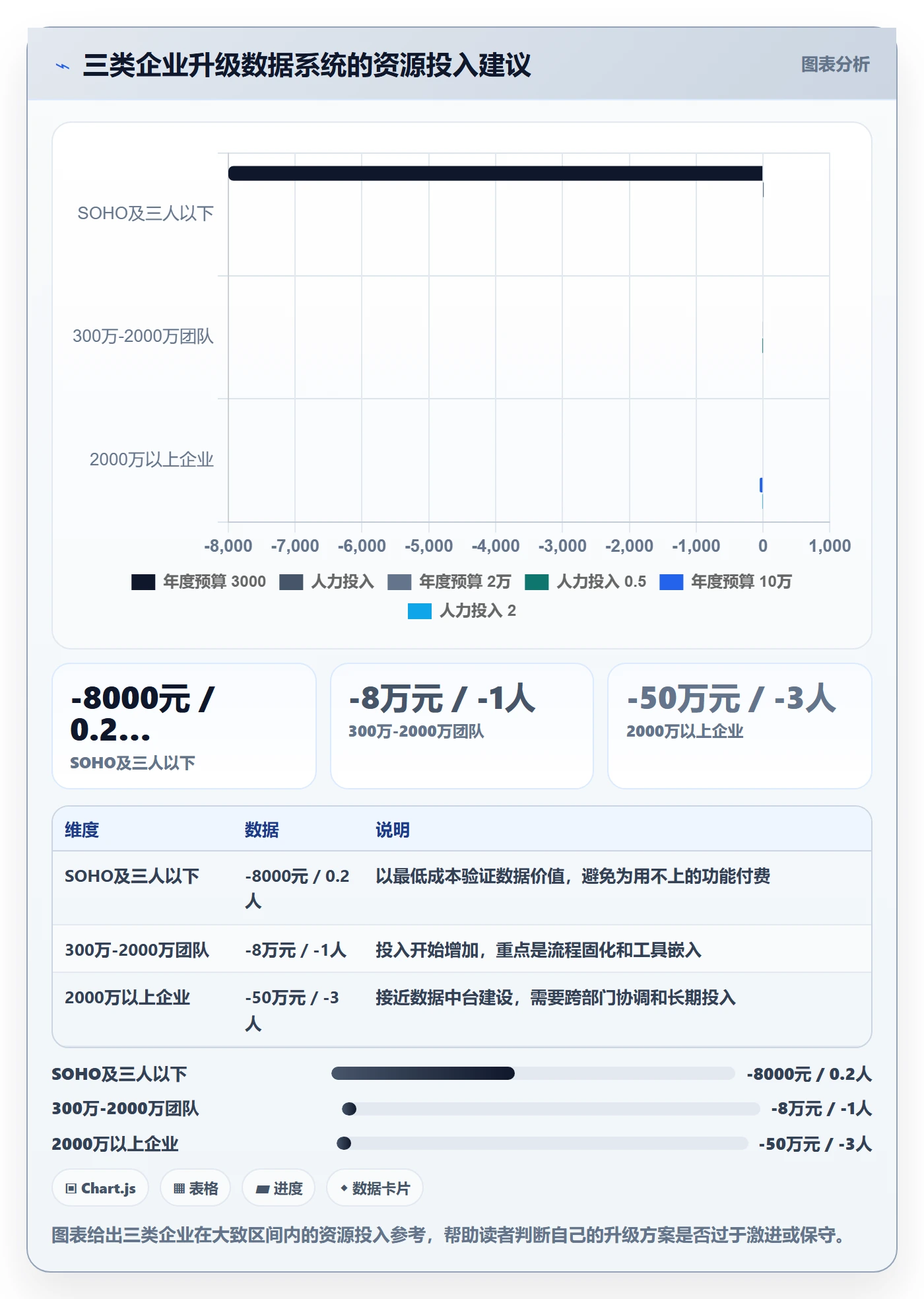Screen dimensions: 924x1299
Task: Select the 2000万以上企业 chart axis label
Action: coord(152,459)
